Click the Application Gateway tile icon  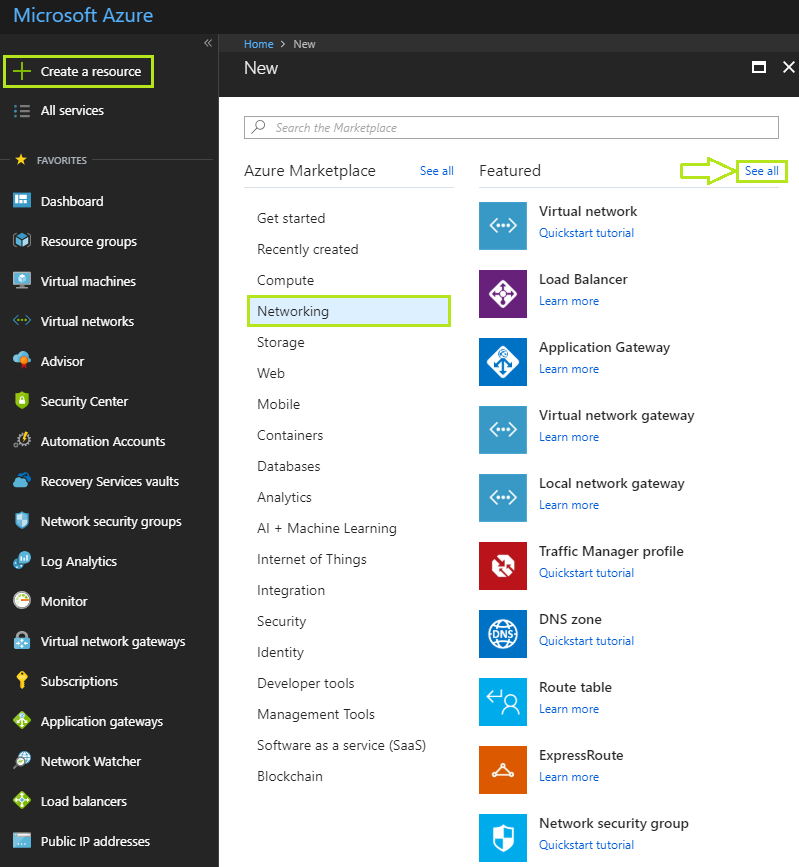point(503,362)
